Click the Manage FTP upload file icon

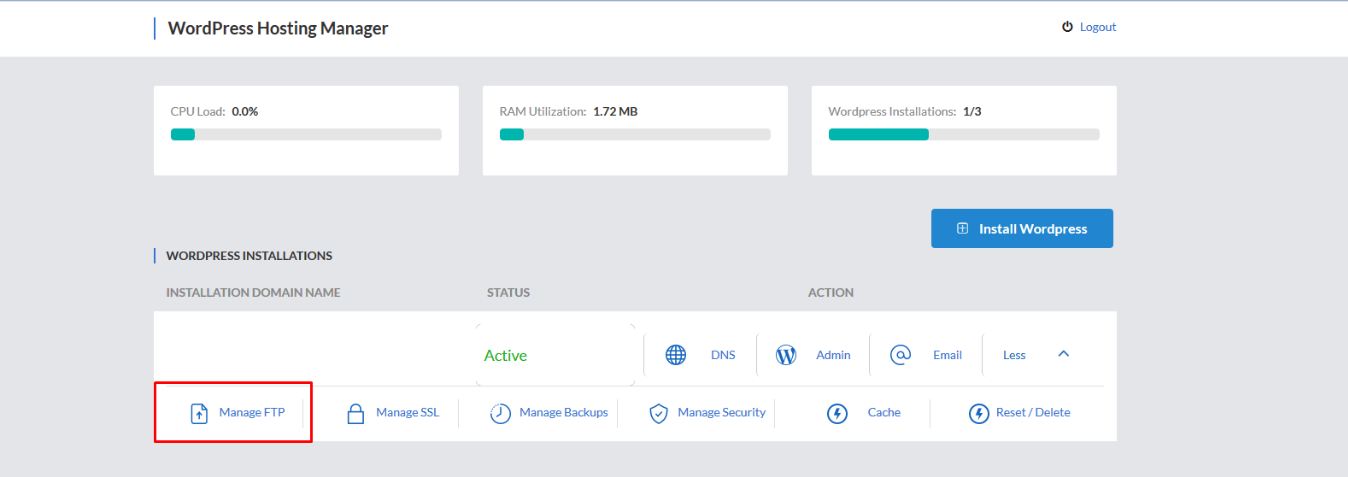tap(199, 413)
